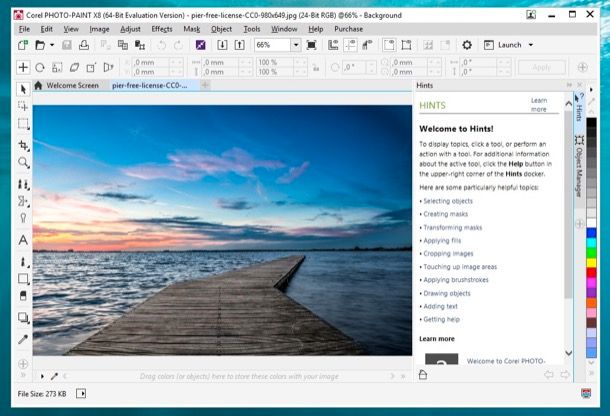Open the Mask menu
This screenshot has height=416, width=610.
[x=191, y=29]
